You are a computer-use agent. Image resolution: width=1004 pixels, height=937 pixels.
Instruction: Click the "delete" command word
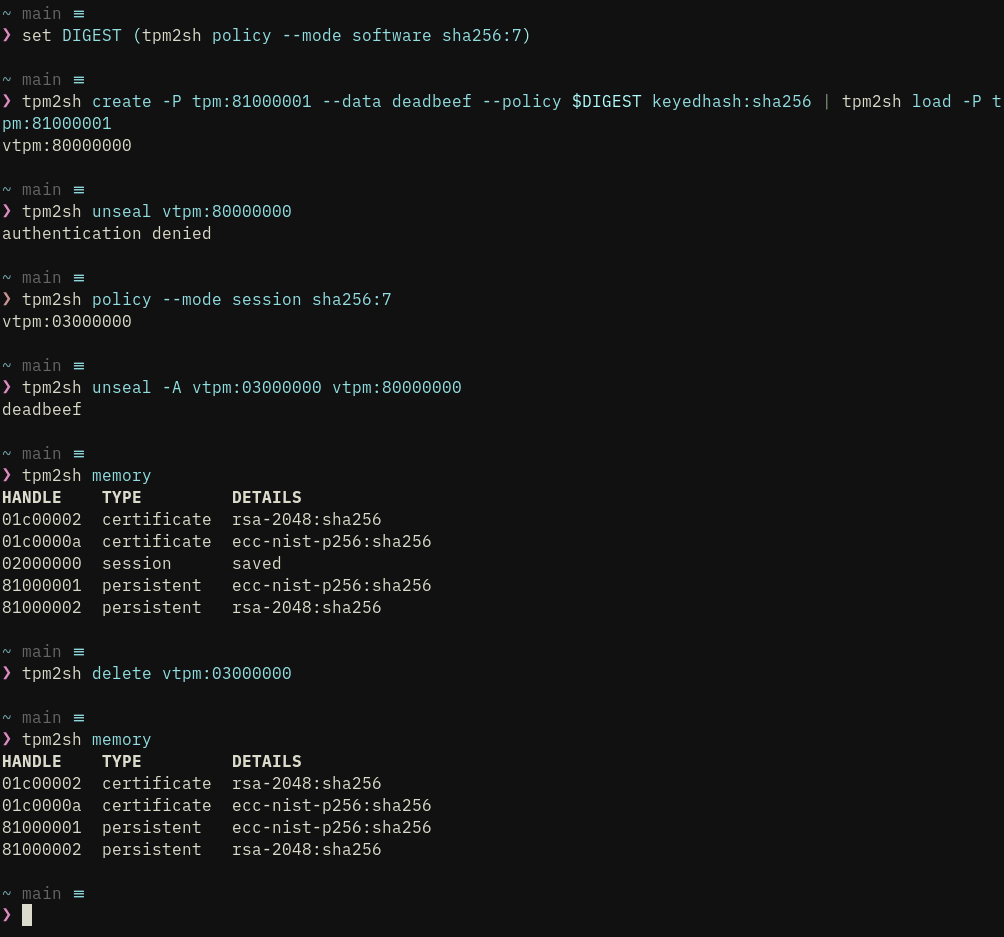121,673
